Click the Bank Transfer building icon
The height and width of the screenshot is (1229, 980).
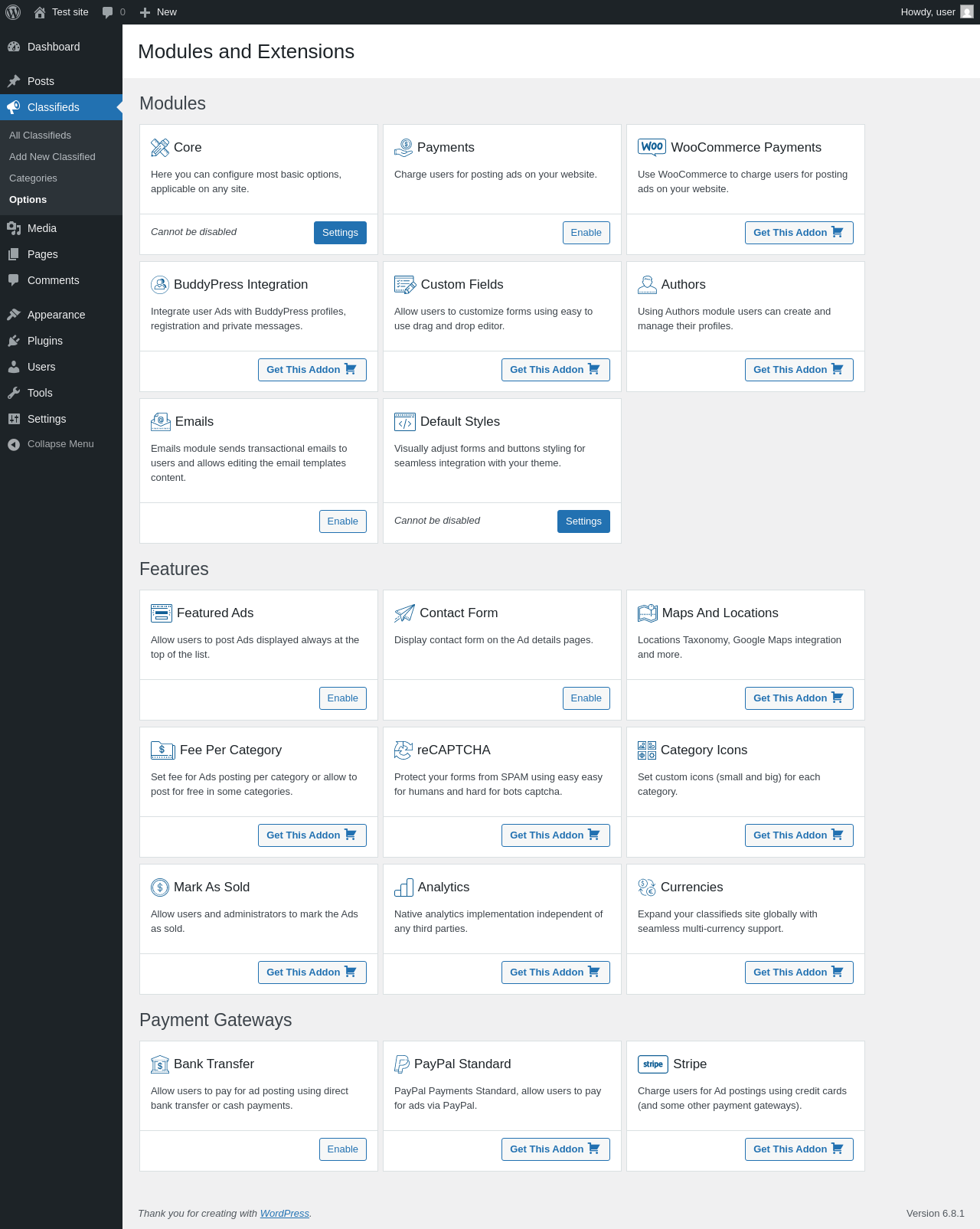tap(160, 1064)
